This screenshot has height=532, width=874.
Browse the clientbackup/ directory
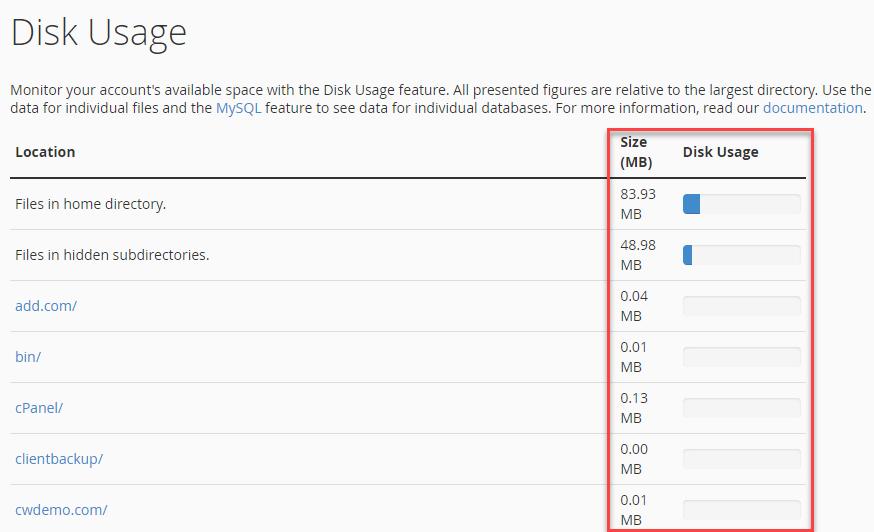point(59,459)
